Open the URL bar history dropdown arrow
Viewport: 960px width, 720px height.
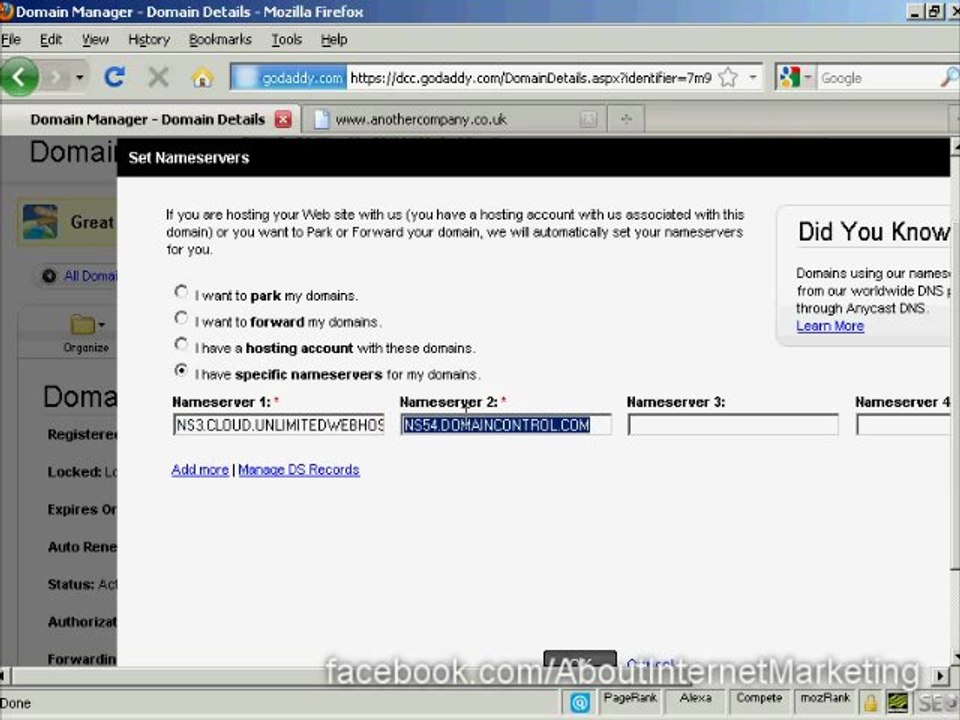coord(753,78)
